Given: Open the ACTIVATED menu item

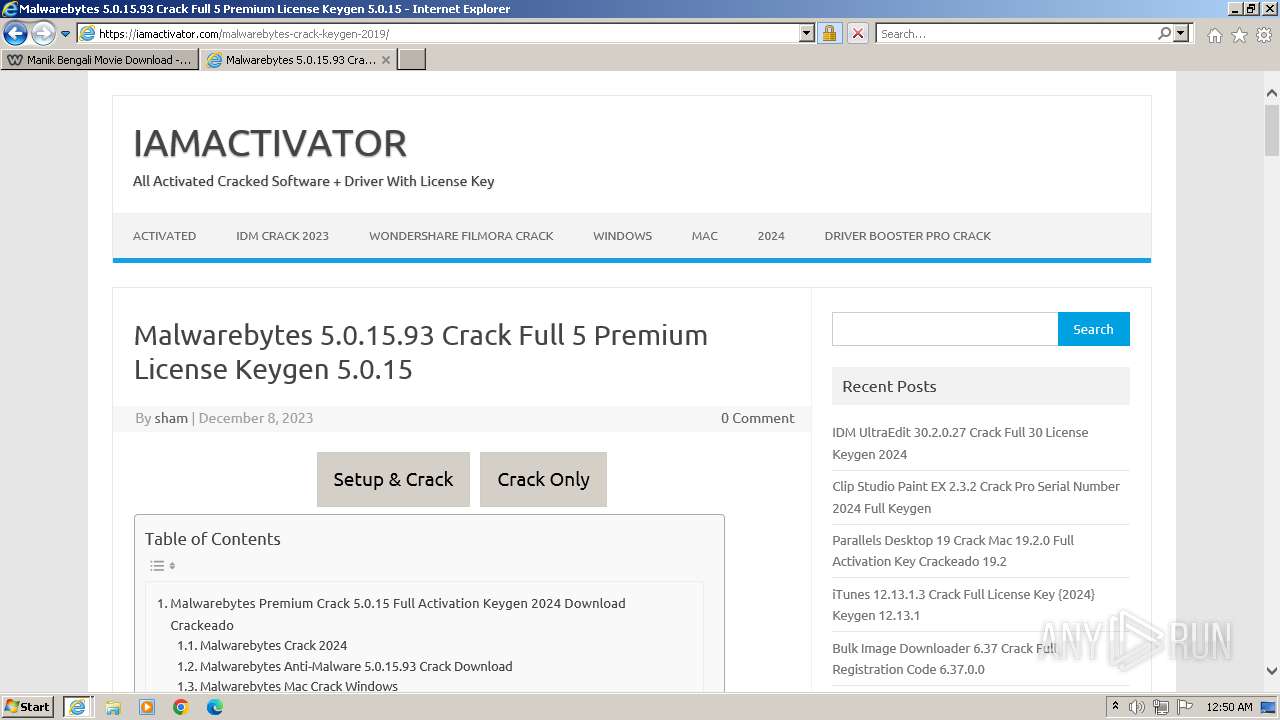Looking at the screenshot, I should [164, 236].
